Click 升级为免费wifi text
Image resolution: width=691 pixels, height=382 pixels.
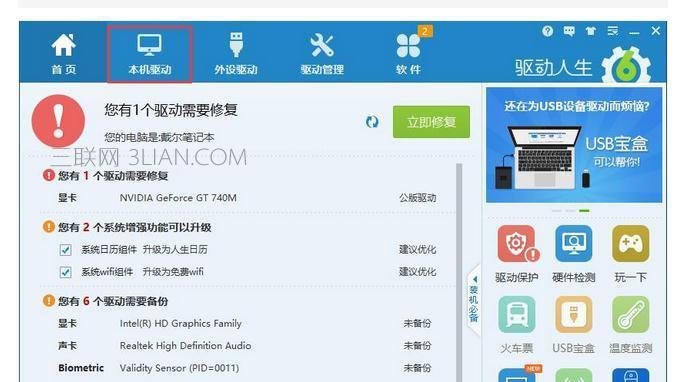click(173, 271)
